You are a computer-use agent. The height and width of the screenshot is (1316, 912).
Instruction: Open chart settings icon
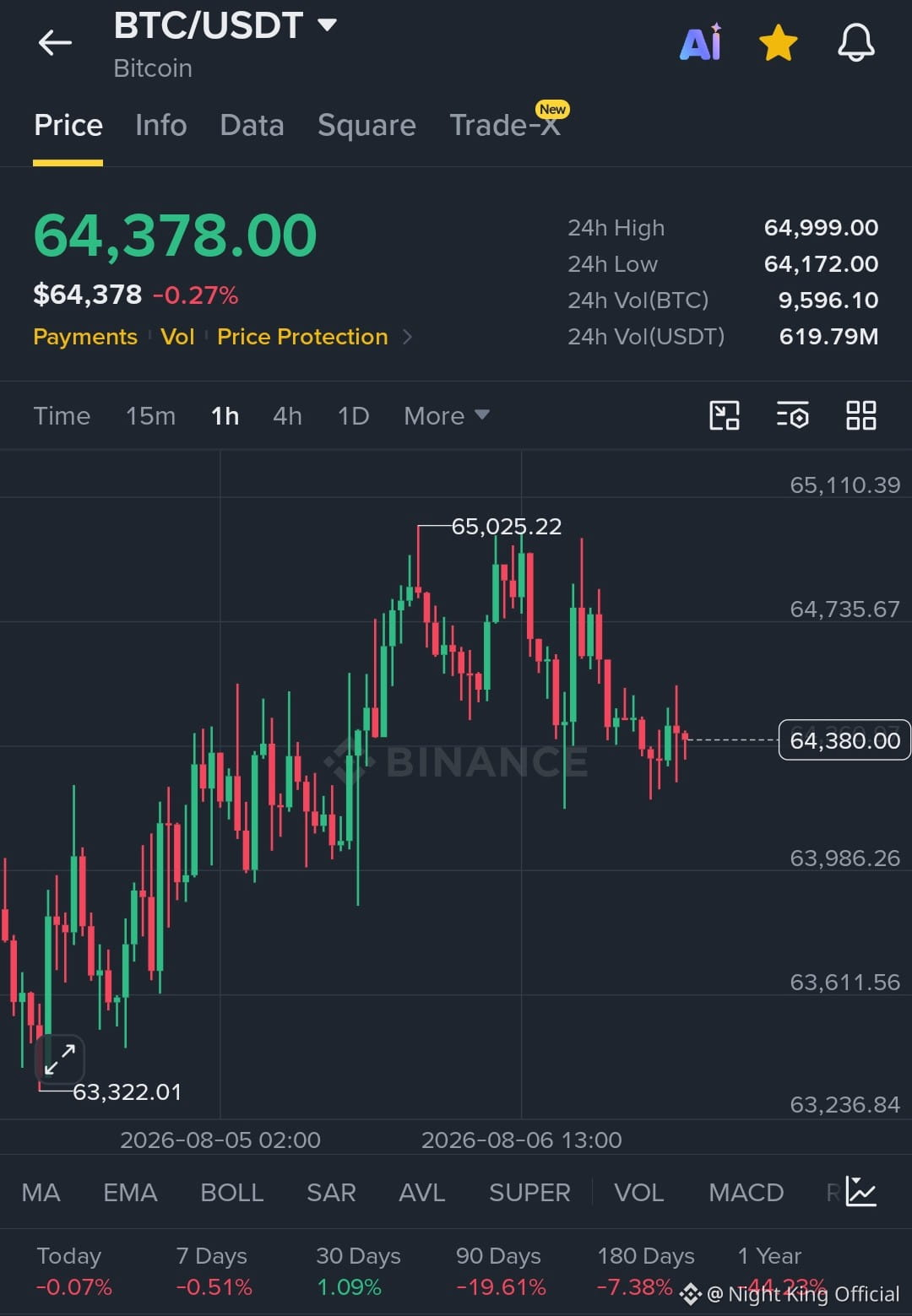coord(792,415)
